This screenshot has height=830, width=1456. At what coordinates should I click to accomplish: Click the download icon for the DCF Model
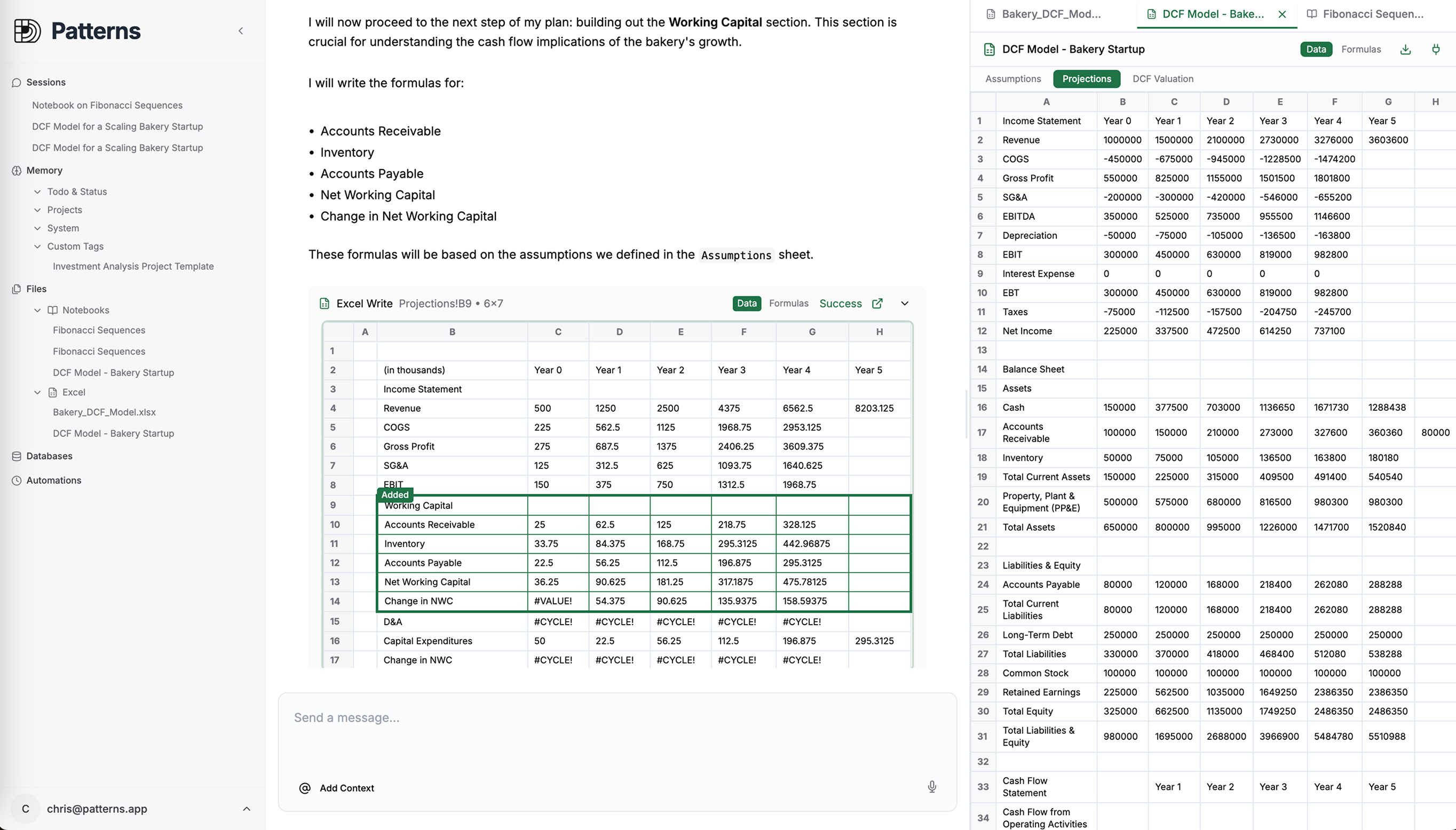pyautogui.click(x=1405, y=50)
